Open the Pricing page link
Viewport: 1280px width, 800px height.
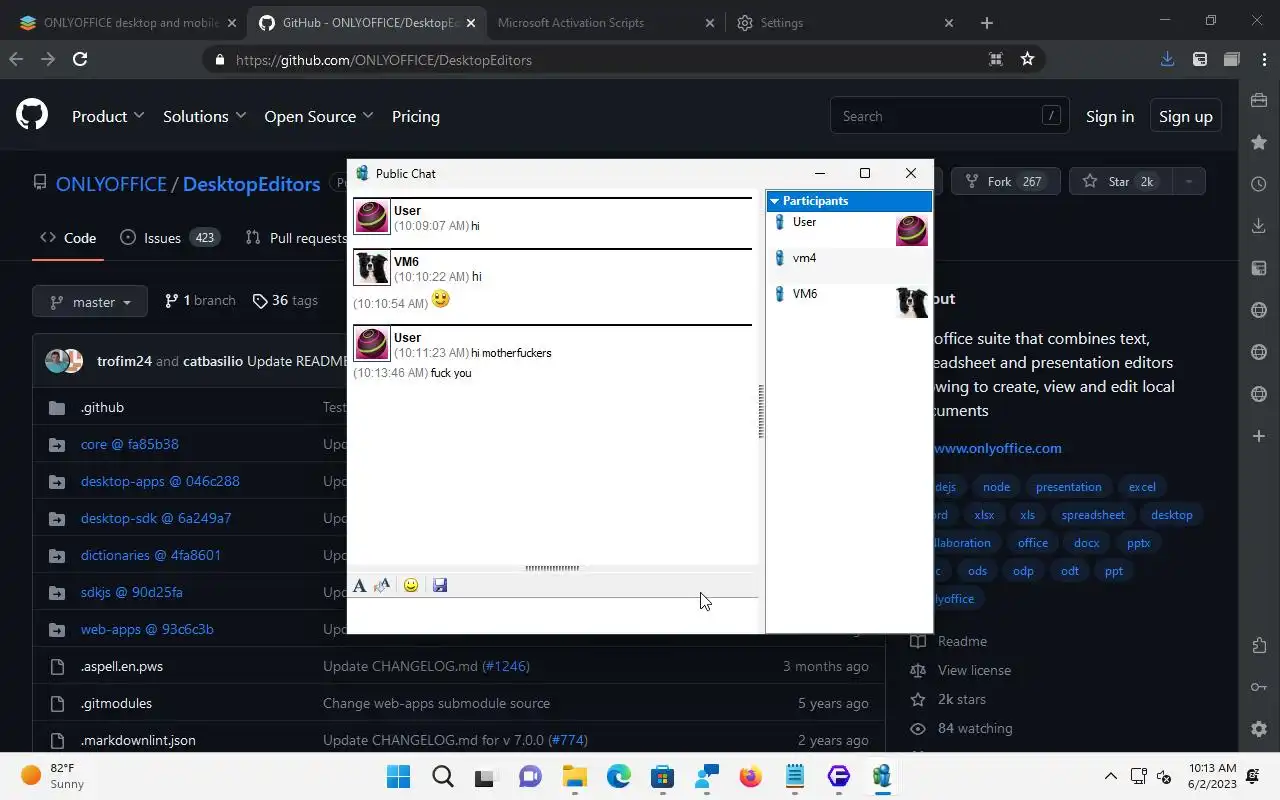[x=416, y=116]
